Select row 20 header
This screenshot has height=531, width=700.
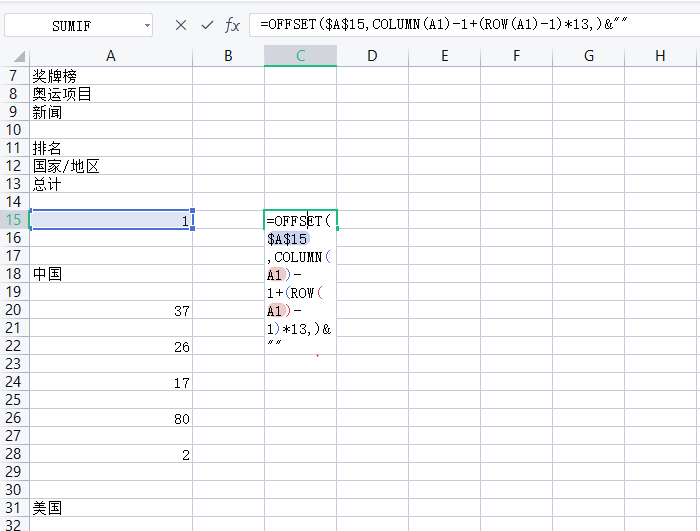coord(13,310)
